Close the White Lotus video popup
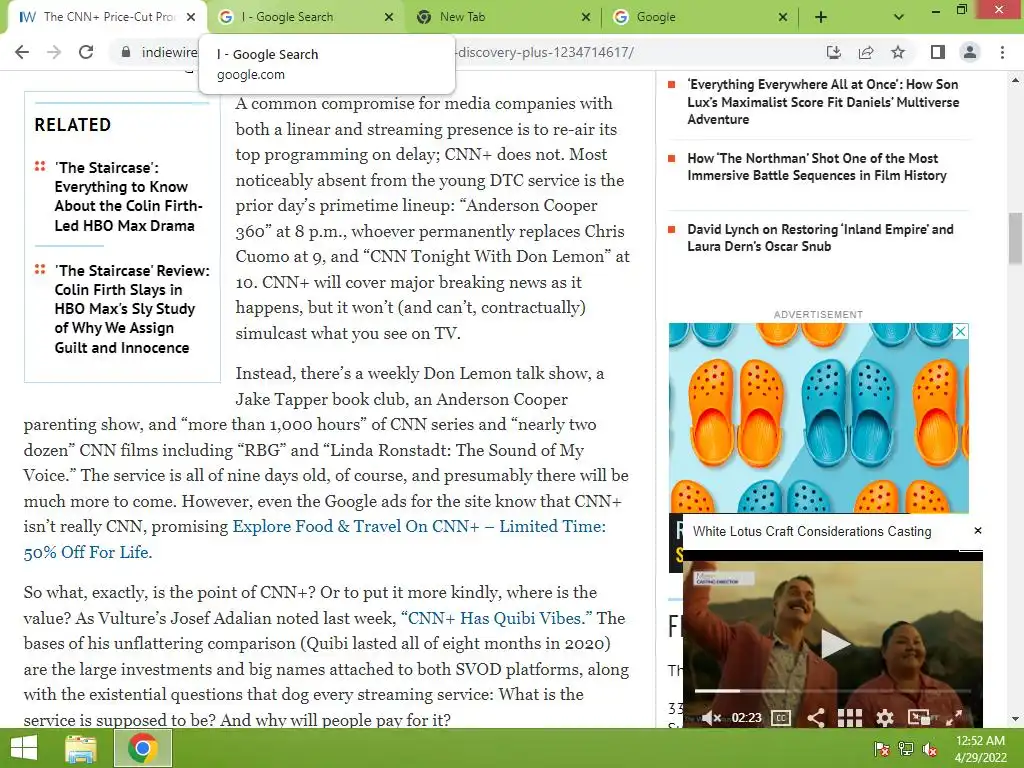 pos(978,530)
